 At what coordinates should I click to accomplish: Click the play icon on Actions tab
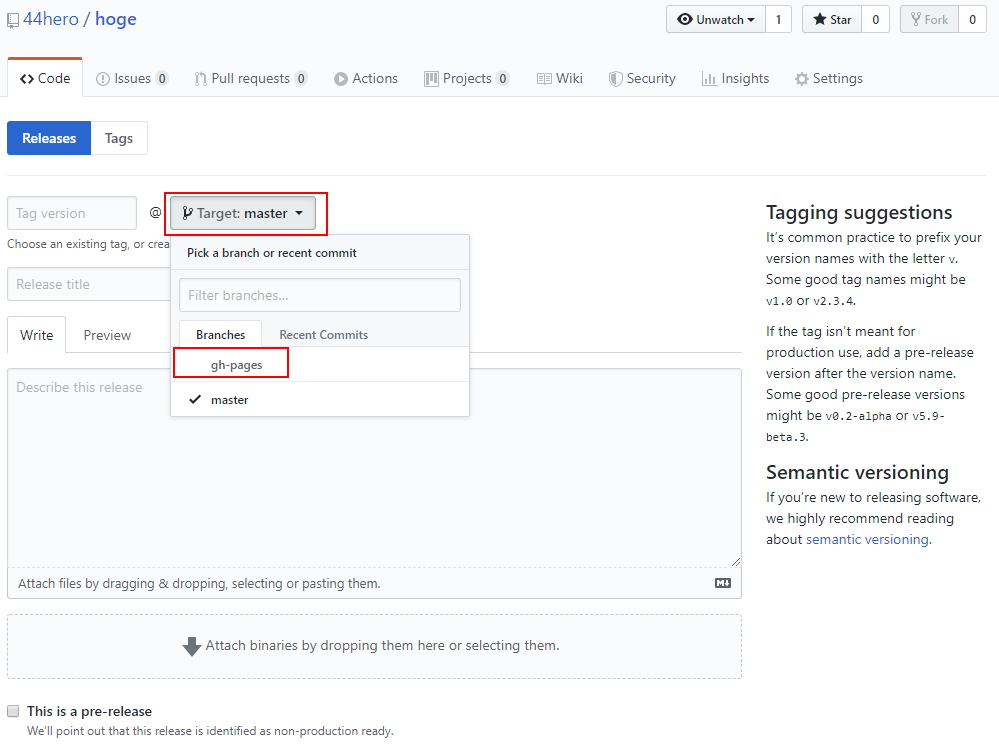[x=341, y=79]
